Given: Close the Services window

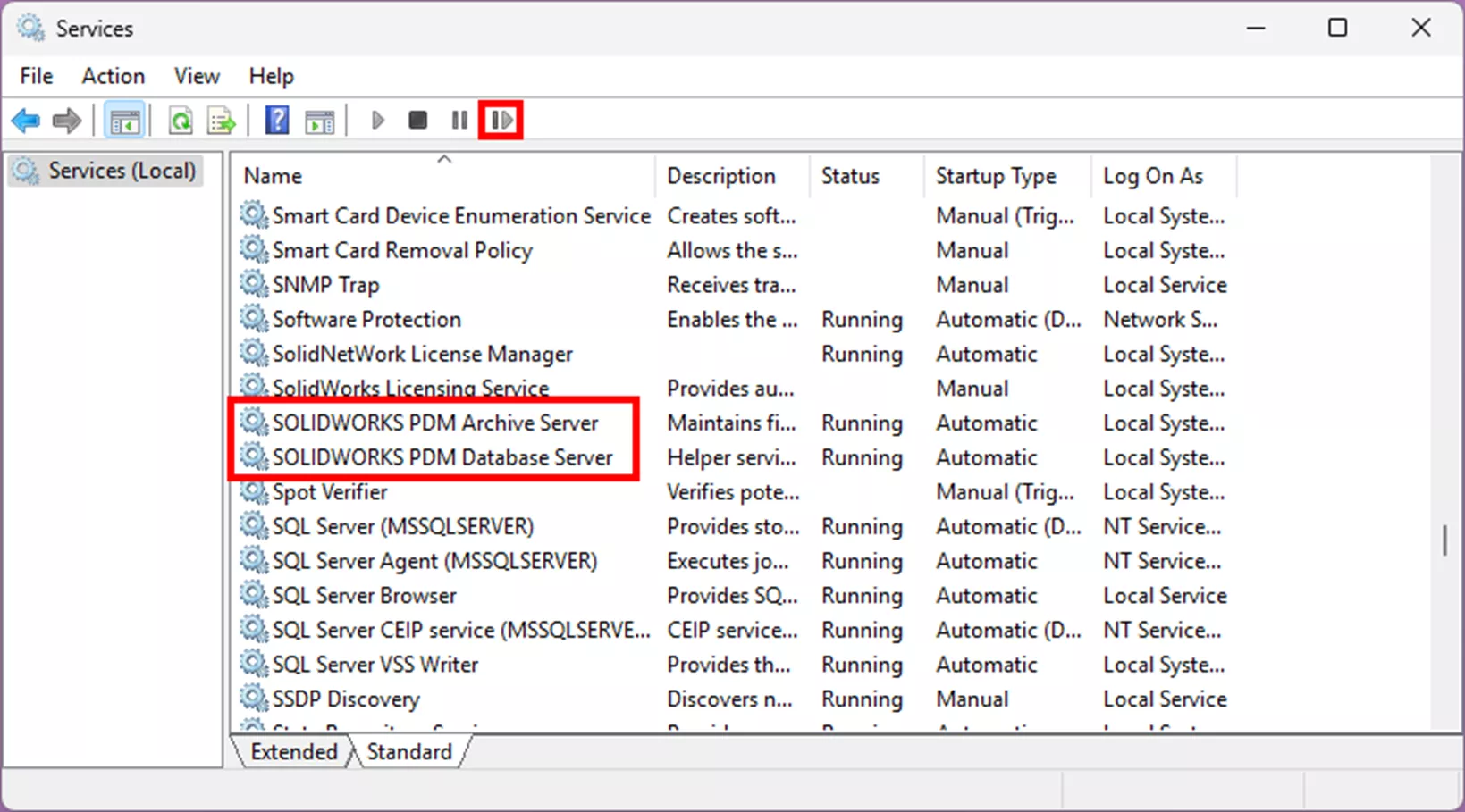Looking at the screenshot, I should pos(1421,28).
